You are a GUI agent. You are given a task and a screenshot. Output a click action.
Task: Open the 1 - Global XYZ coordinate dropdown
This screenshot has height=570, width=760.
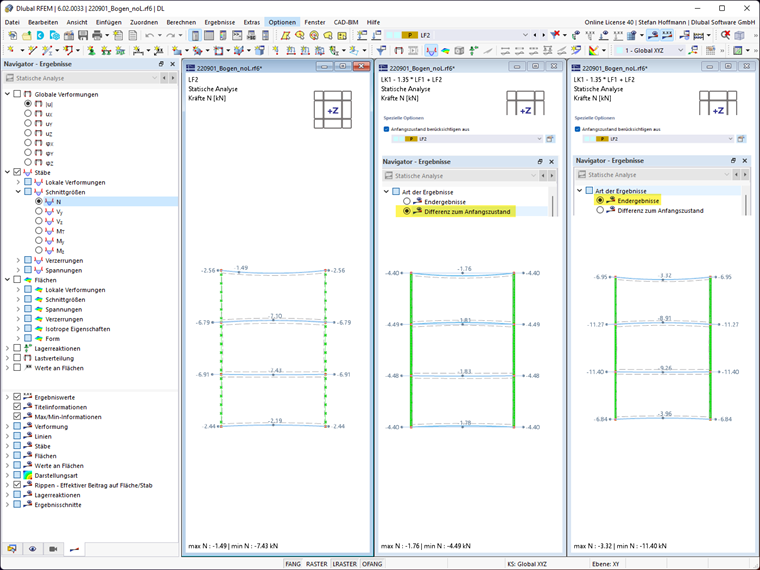click(680, 50)
